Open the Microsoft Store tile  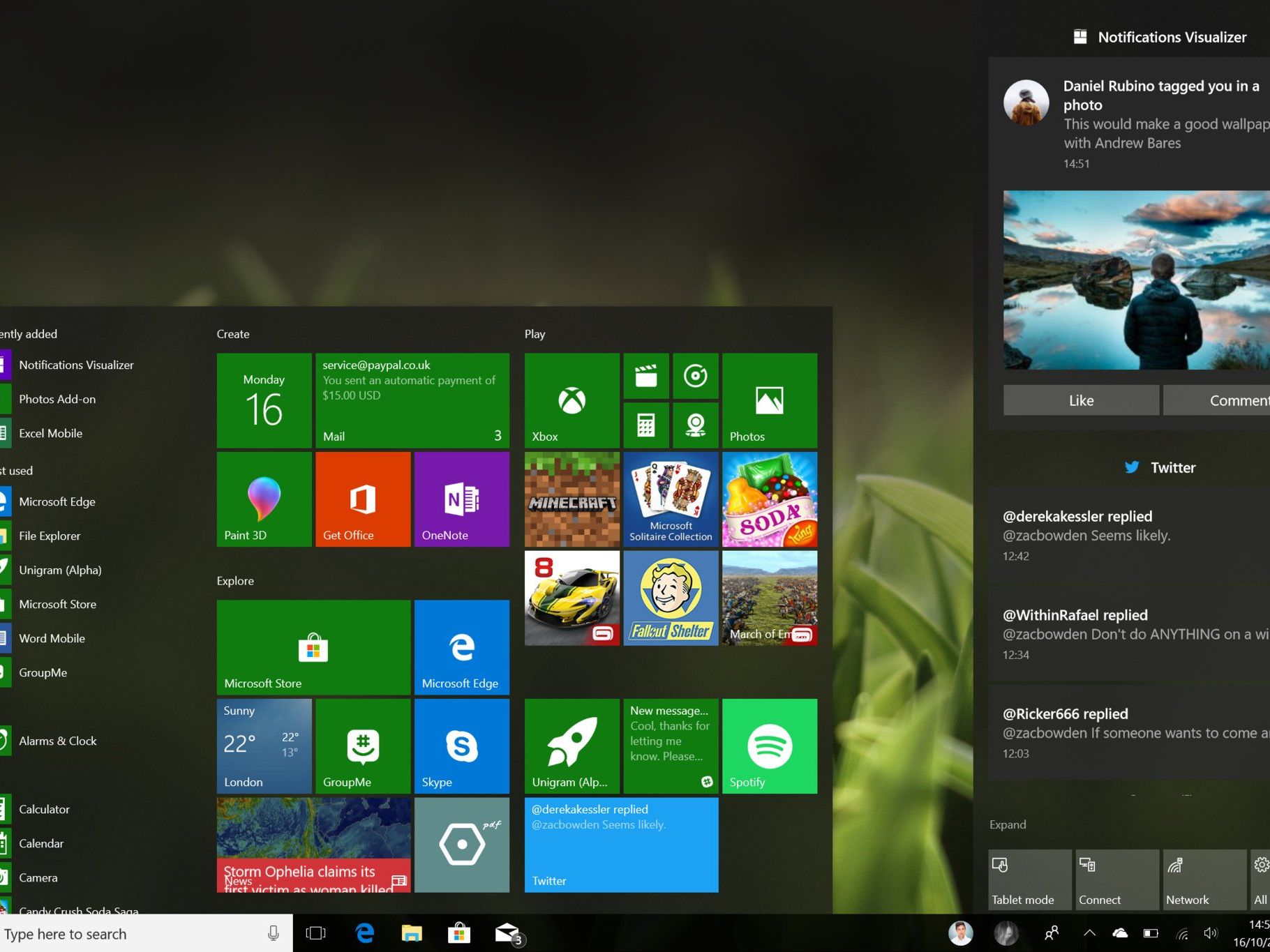(x=313, y=647)
